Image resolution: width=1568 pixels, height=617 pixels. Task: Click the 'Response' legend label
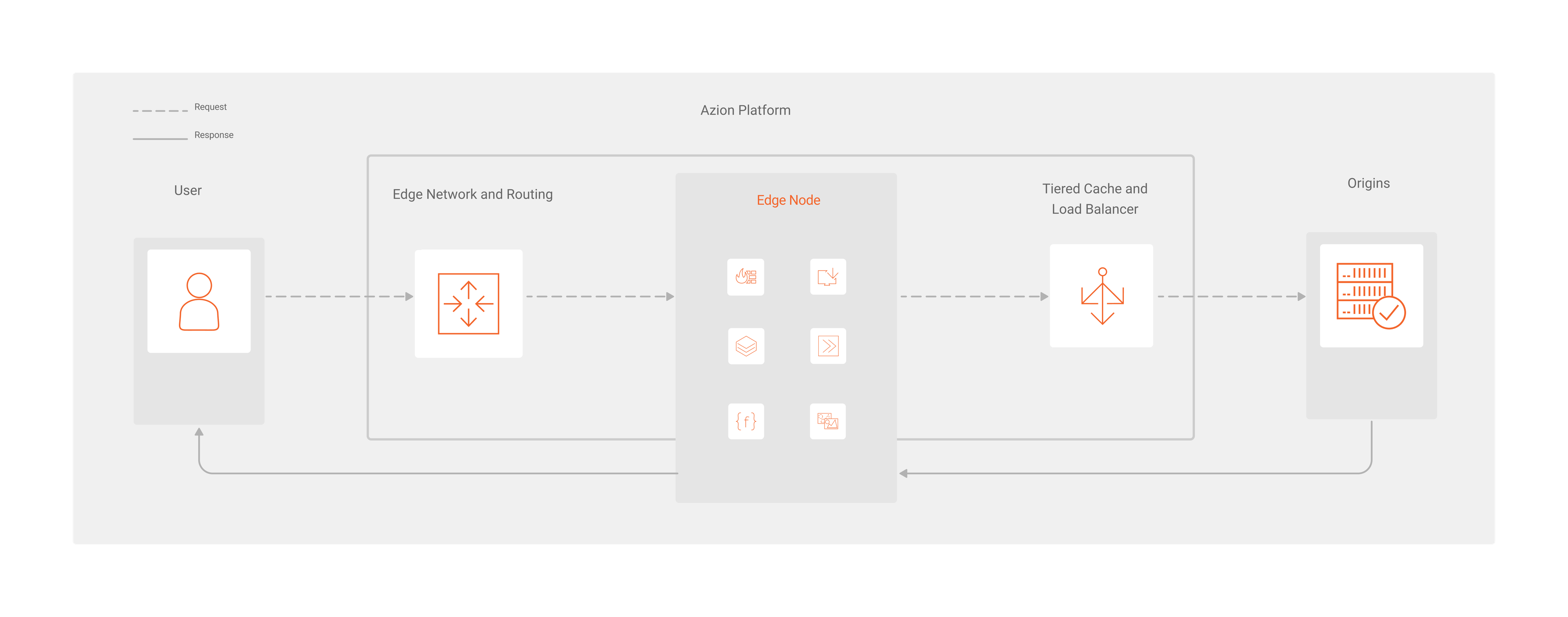214,135
